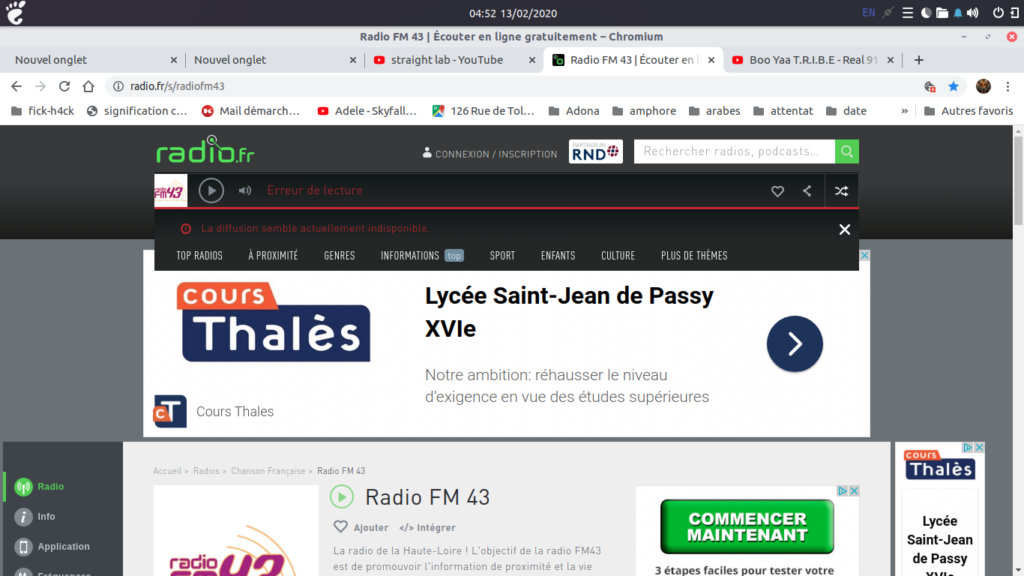This screenshot has width=1024, height=576.
Task: Play the FM43 stream in player bar
Action: [x=211, y=191]
